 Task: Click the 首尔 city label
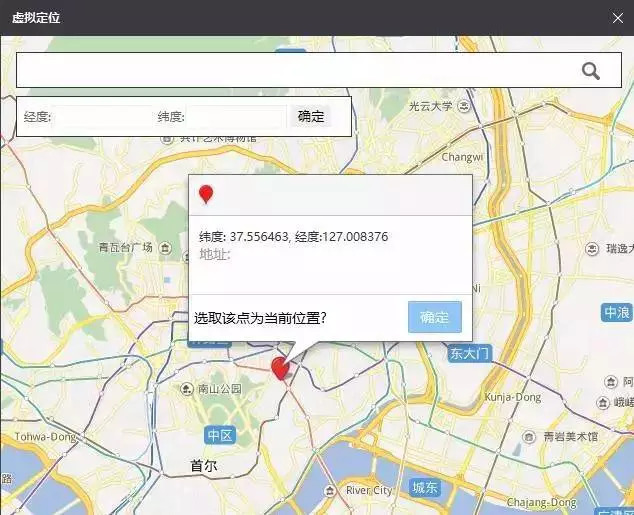point(204,466)
